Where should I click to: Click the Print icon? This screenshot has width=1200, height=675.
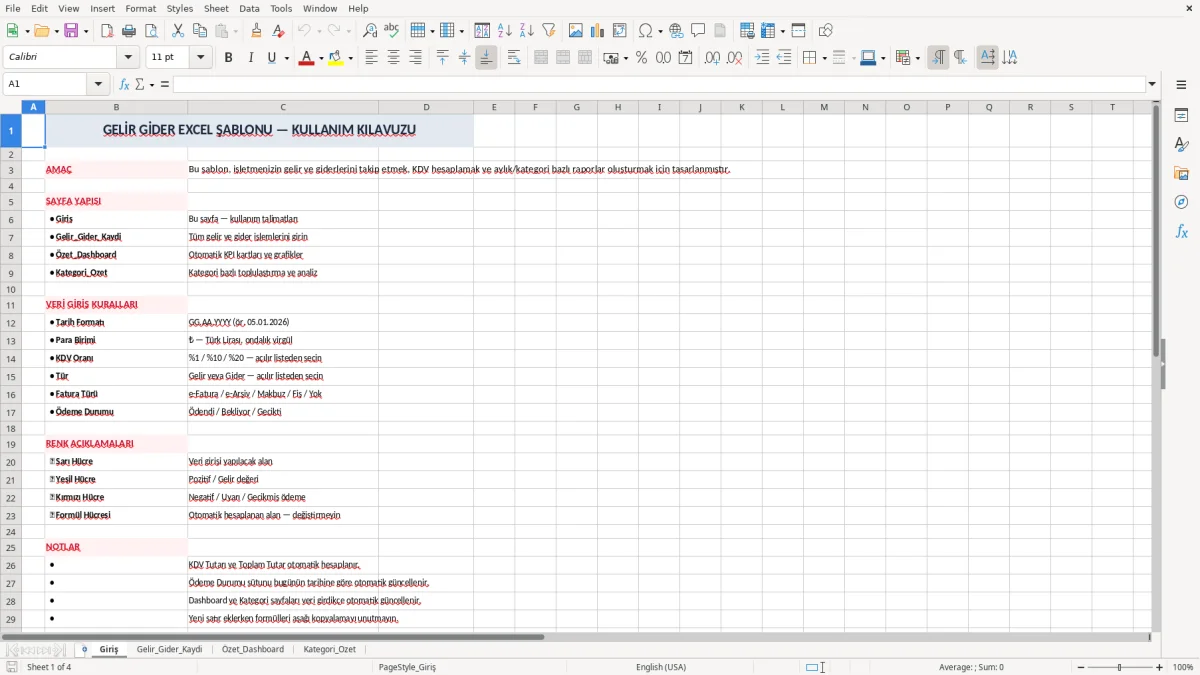[129, 31]
